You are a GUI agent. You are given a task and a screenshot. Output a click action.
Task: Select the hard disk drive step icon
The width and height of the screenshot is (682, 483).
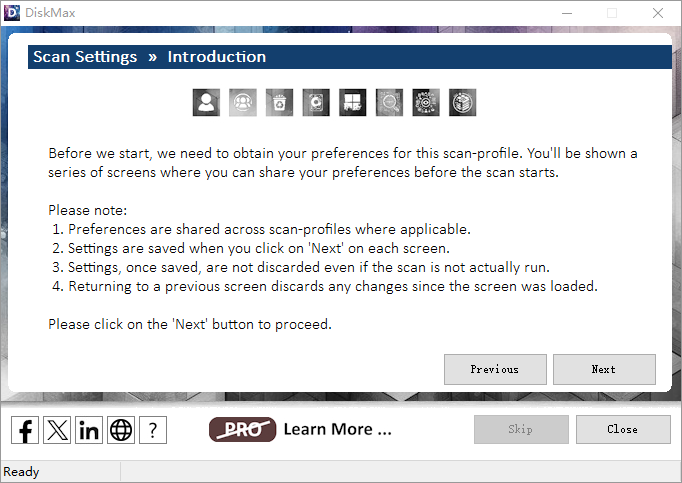click(316, 102)
